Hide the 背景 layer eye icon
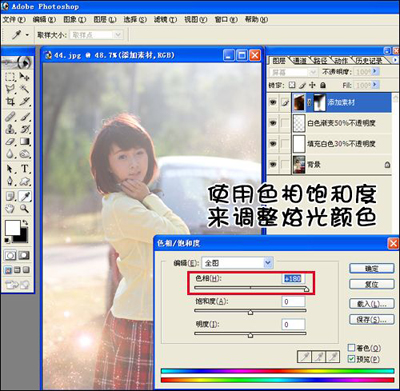The width and height of the screenshot is (400, 391). point(273,164)
